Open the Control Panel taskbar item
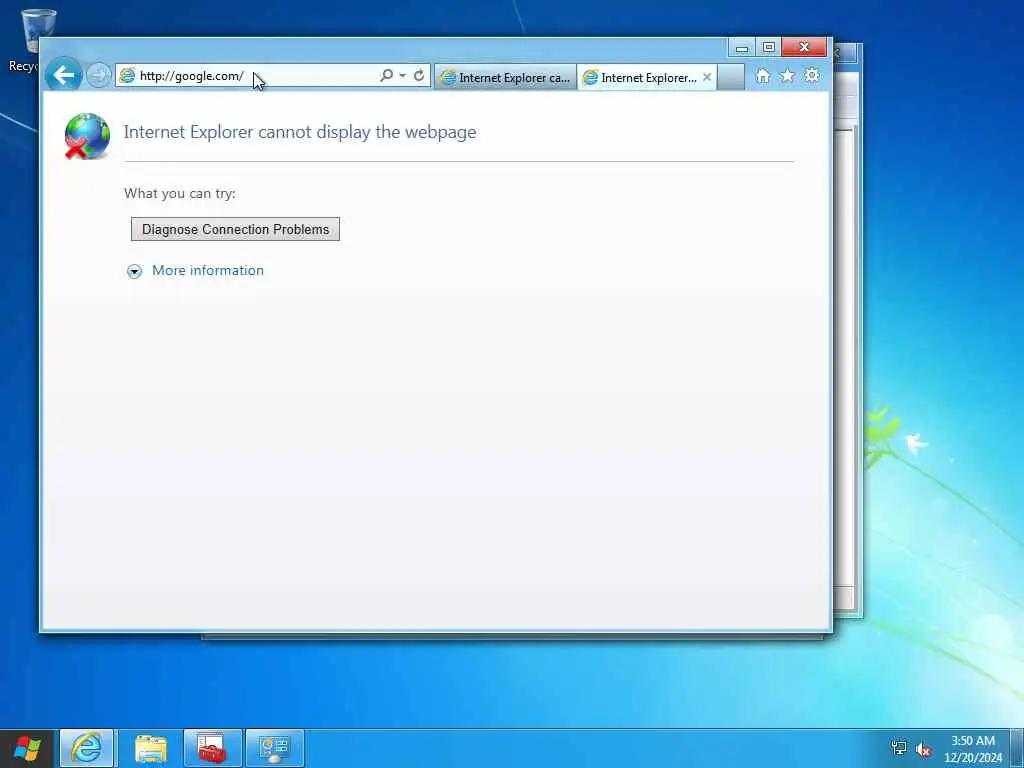 click(275, 748)
